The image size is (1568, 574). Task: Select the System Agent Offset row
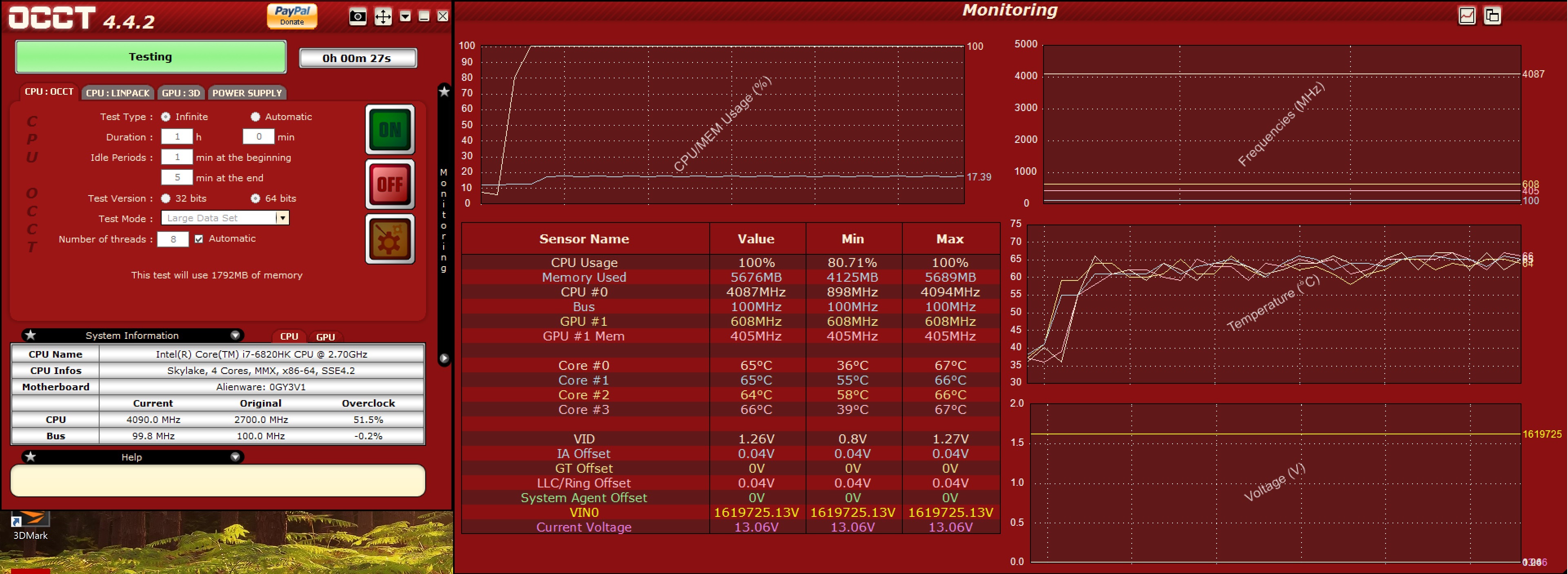pyautogui.click(x=731, y=498)
